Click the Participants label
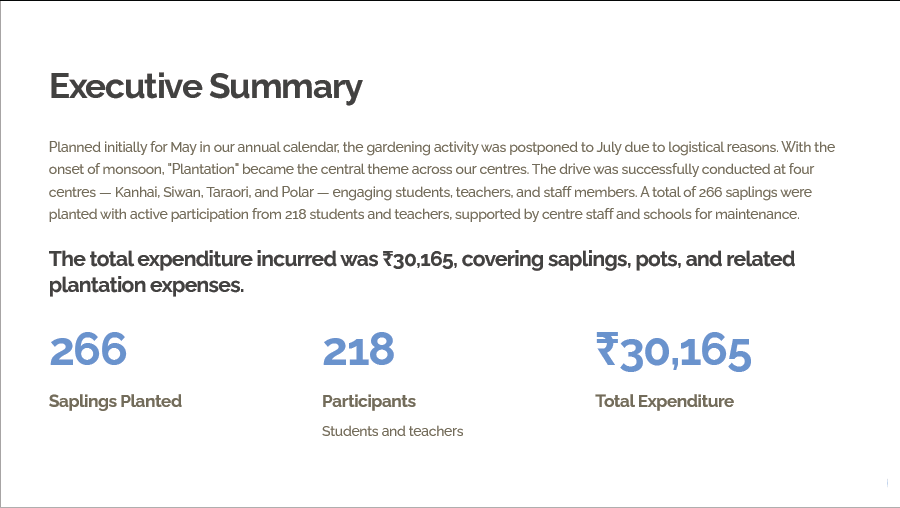Viewport: 900px width, 508px height. [x=368, y=401]
